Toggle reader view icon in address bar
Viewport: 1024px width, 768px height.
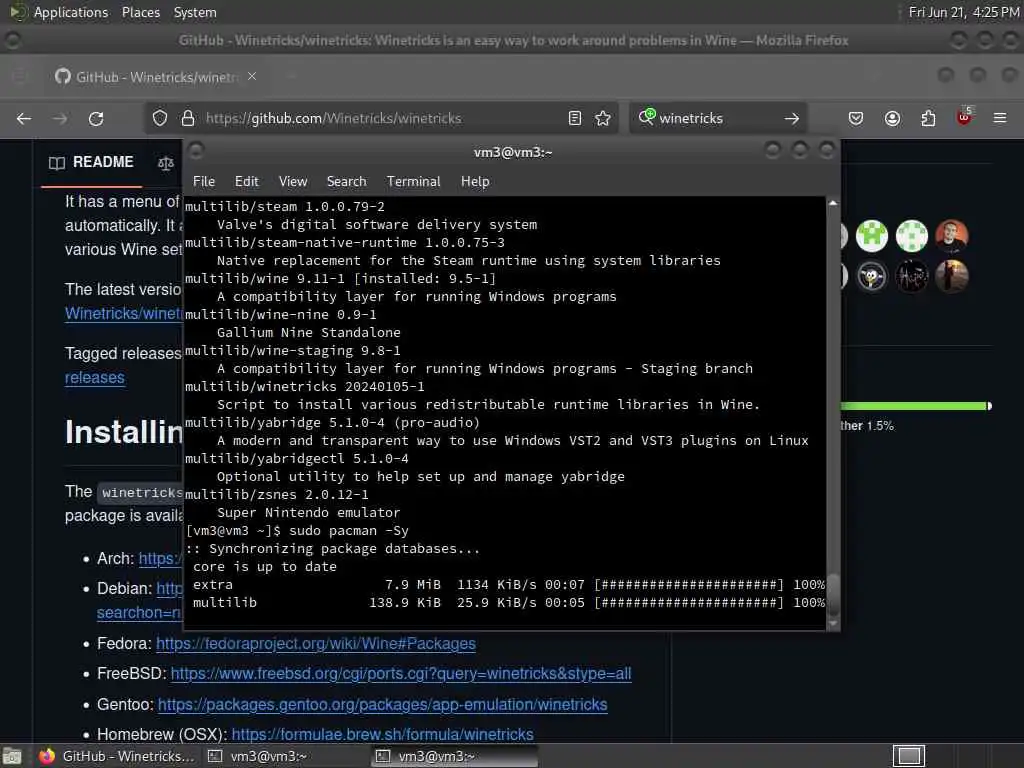click(575, 118)
